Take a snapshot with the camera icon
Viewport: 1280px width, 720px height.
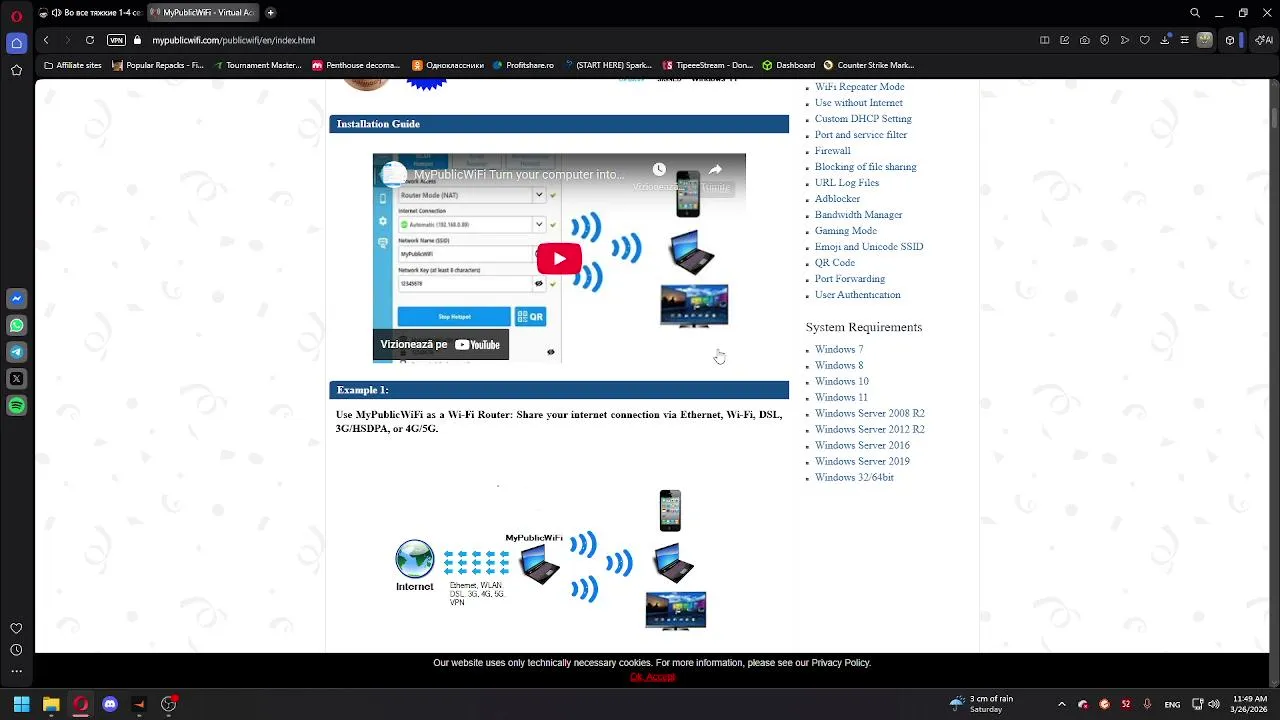click(x=1085, y=40)
